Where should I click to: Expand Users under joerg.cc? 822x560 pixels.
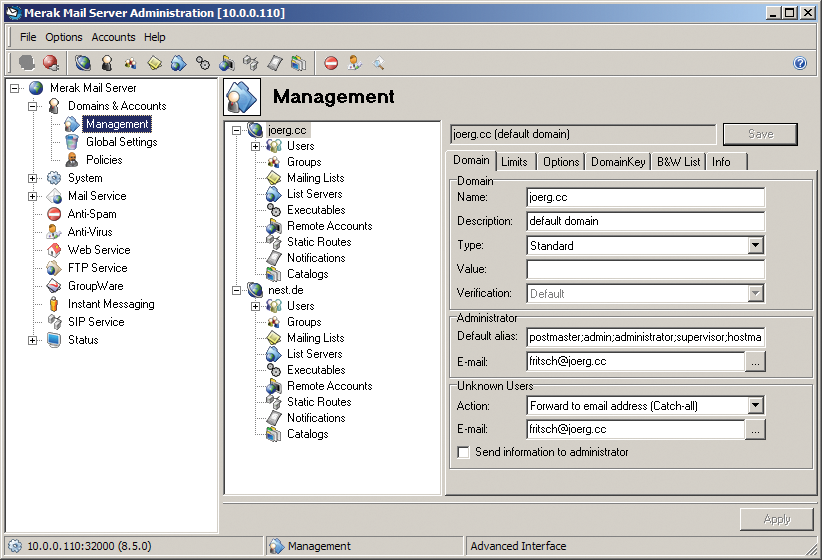(255, 146)
